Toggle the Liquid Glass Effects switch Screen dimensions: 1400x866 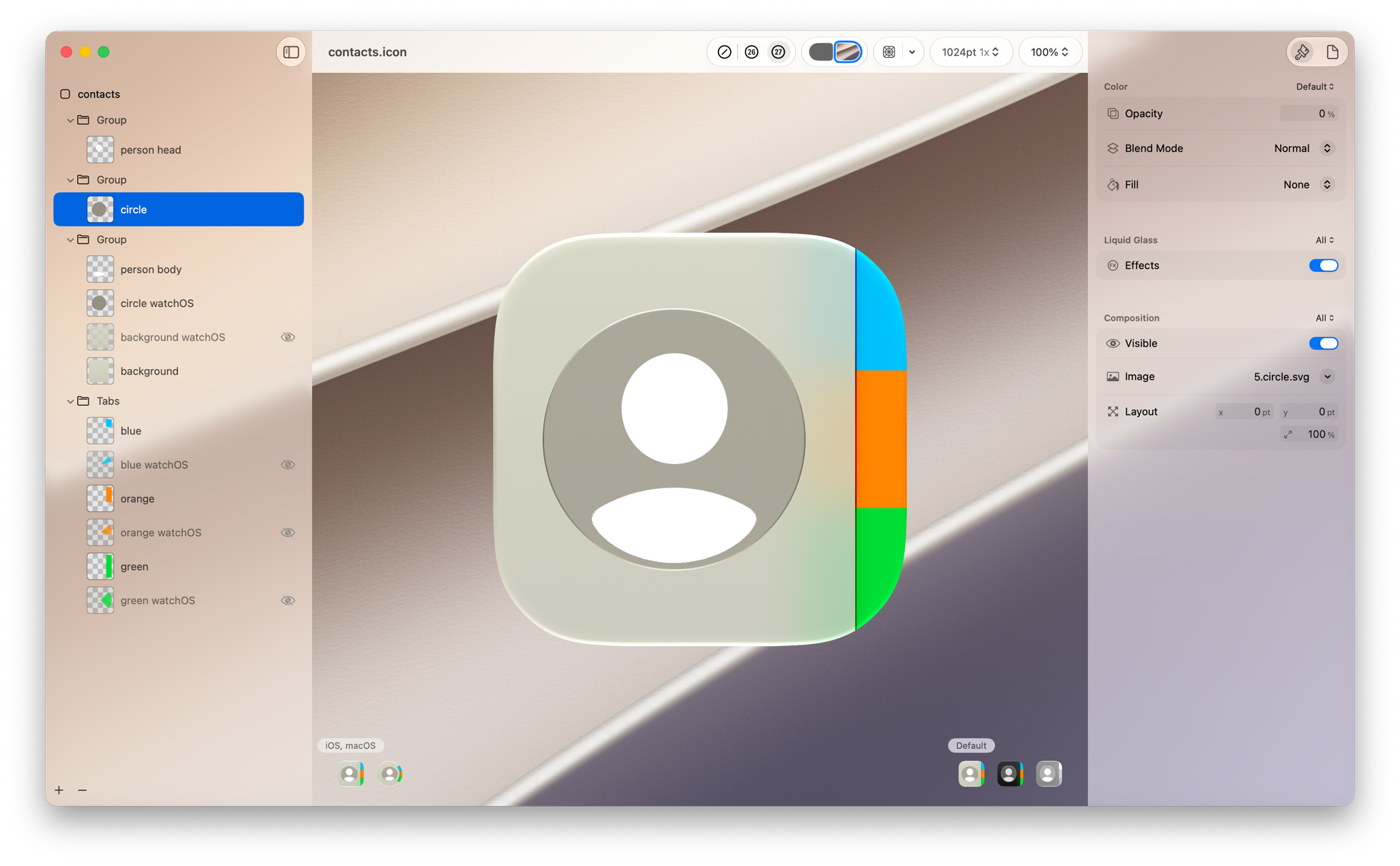click(x=1324, y=266)
